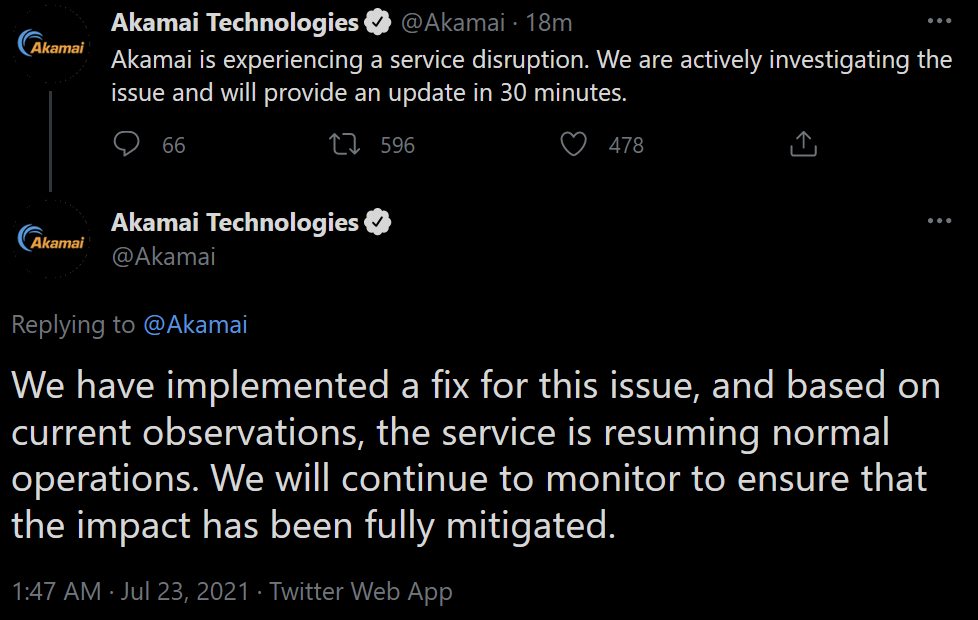Click Akamai avatar on reply tweet

51,241
